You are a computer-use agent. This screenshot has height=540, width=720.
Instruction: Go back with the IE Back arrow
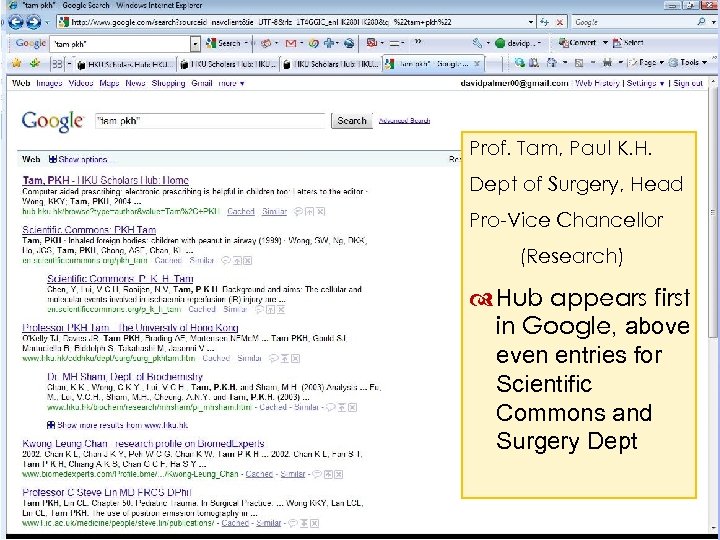15,22
